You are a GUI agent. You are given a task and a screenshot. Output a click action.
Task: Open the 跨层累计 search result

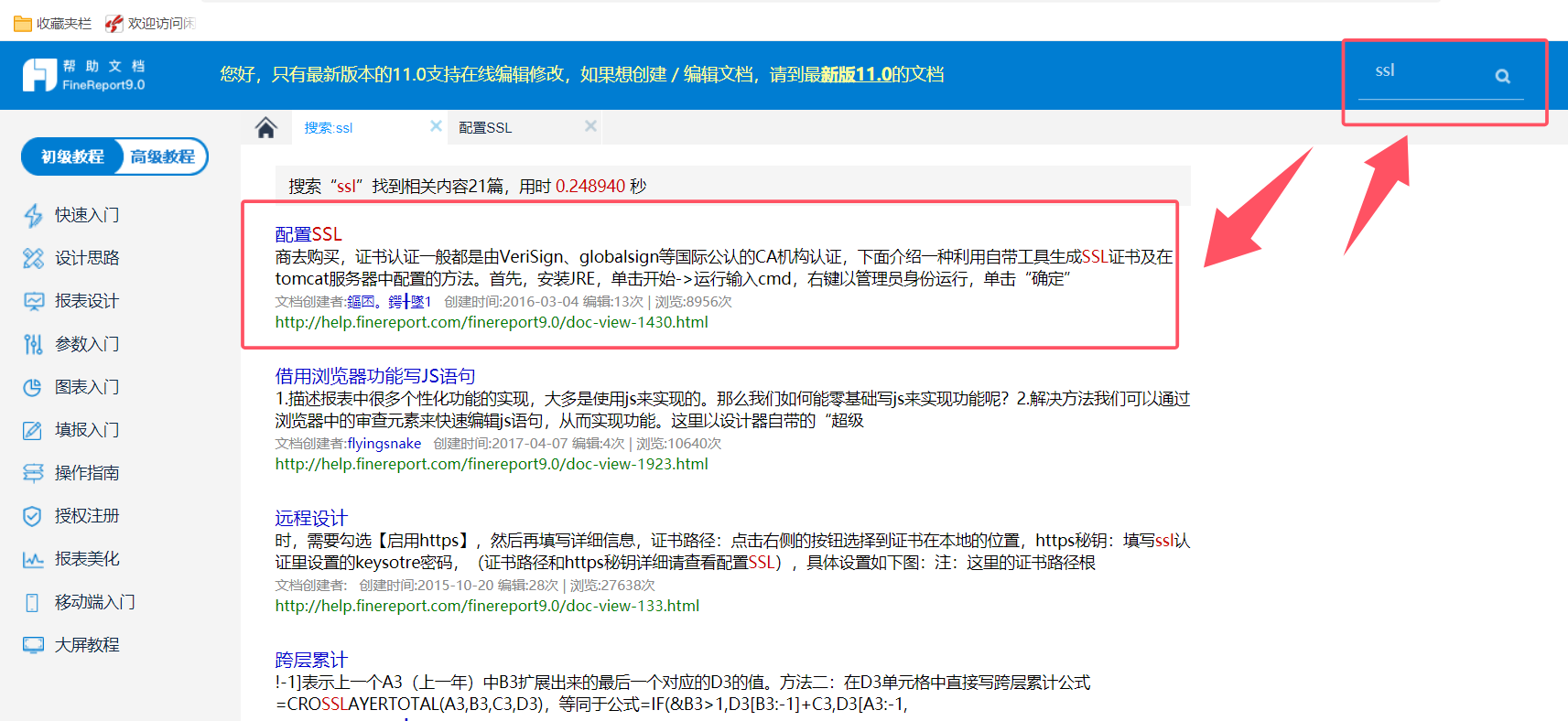[x=311, y=660]
